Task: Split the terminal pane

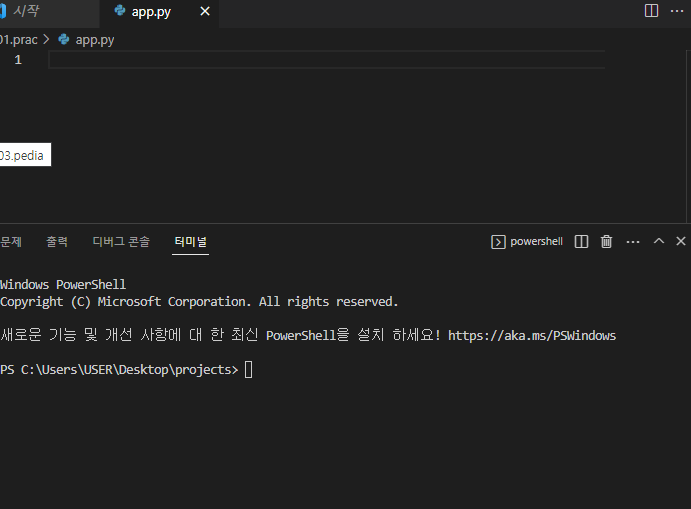Action: coord(581,241)
